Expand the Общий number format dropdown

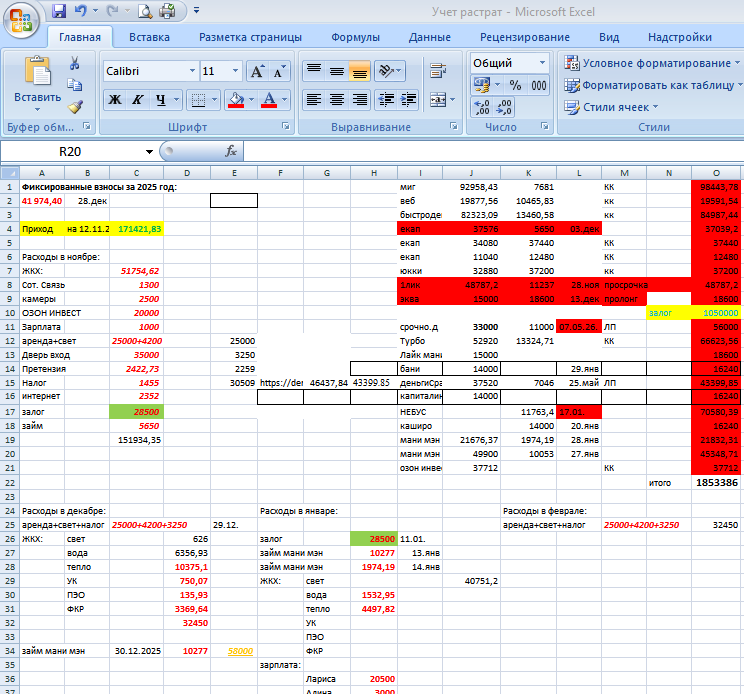pos(541,62)
